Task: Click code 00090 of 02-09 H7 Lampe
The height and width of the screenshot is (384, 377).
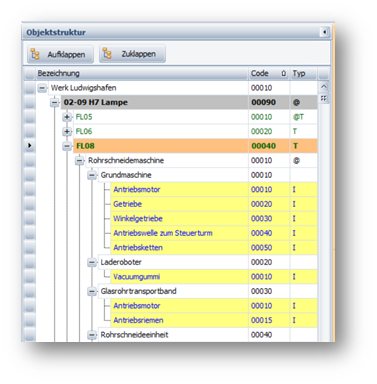Action: click(263, 102)
